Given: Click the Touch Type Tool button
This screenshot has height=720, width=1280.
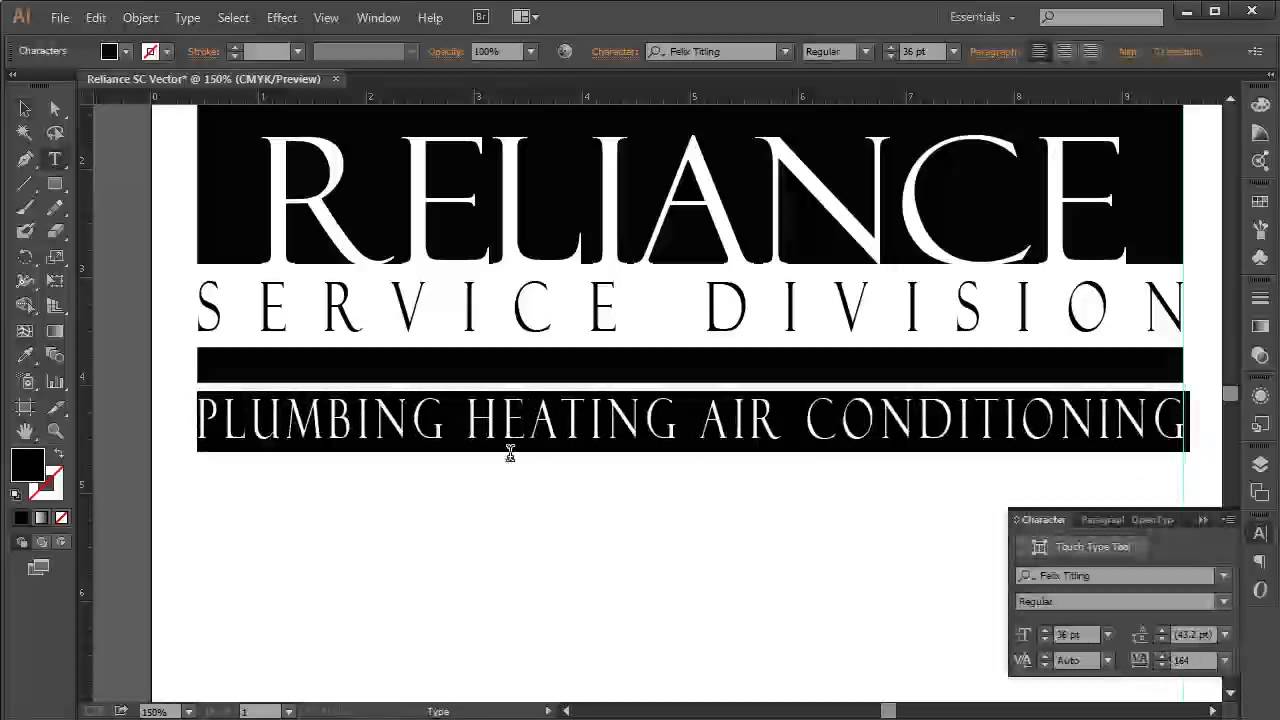Looking at the screenshot, I should [1082, 547].
